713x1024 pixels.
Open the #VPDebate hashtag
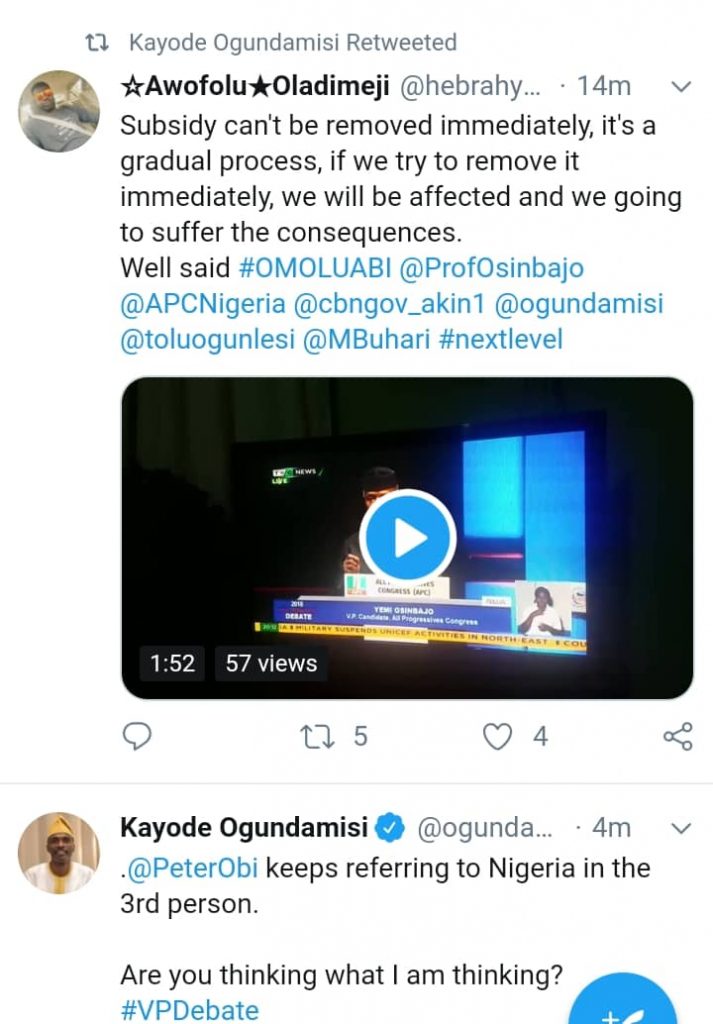189,1010
